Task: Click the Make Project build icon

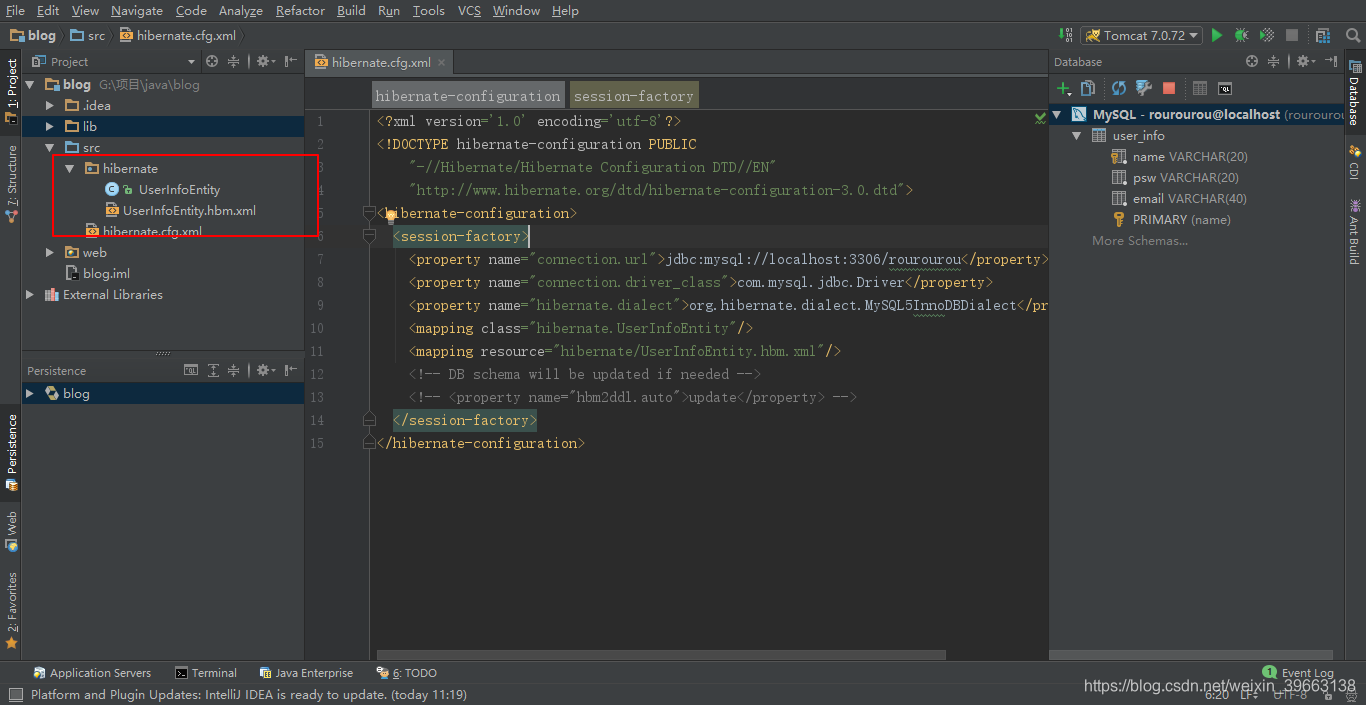Action: pyautogui.click(x=1066, y=35)
